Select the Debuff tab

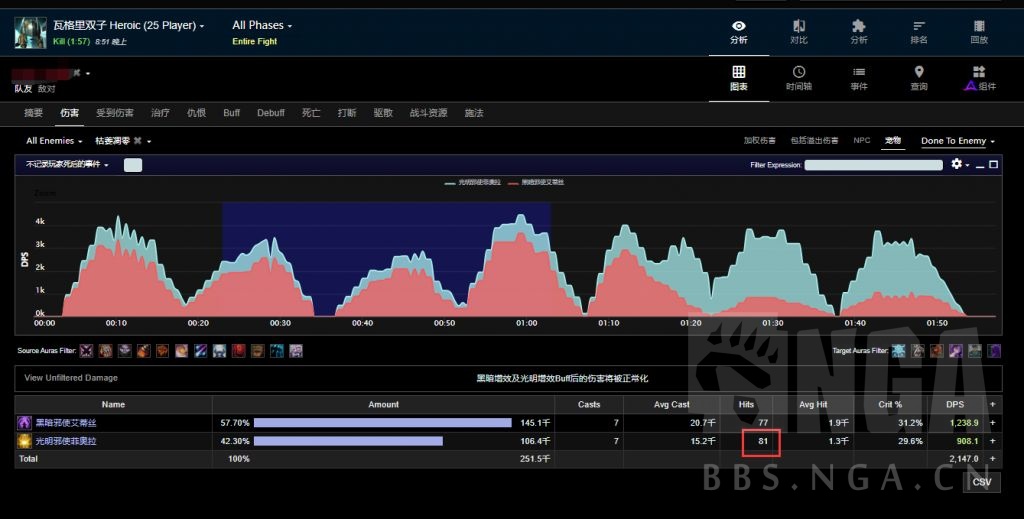click(271, 113)
